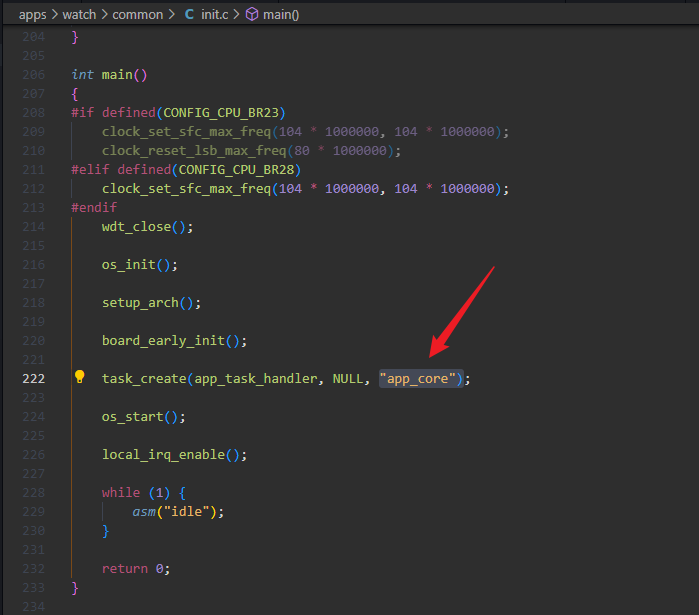
Task: Open the 'apps' breadcrumb segment
Action: pos(33,15)
